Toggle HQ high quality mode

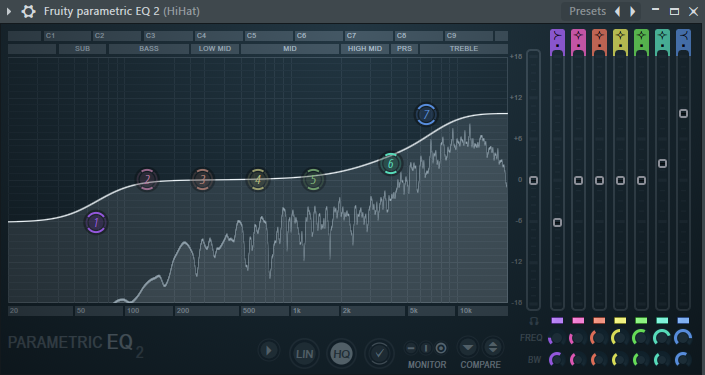click(342, 354)
